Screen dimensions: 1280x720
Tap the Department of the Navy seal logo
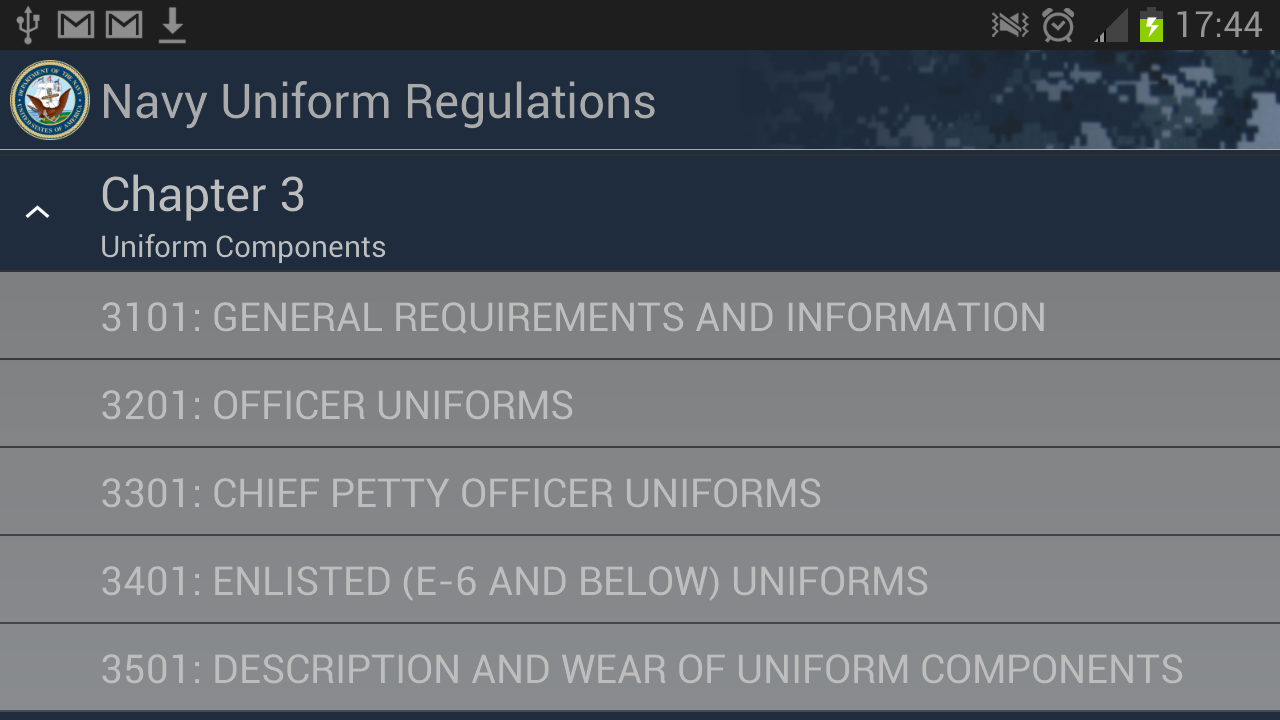click(50, 100)
